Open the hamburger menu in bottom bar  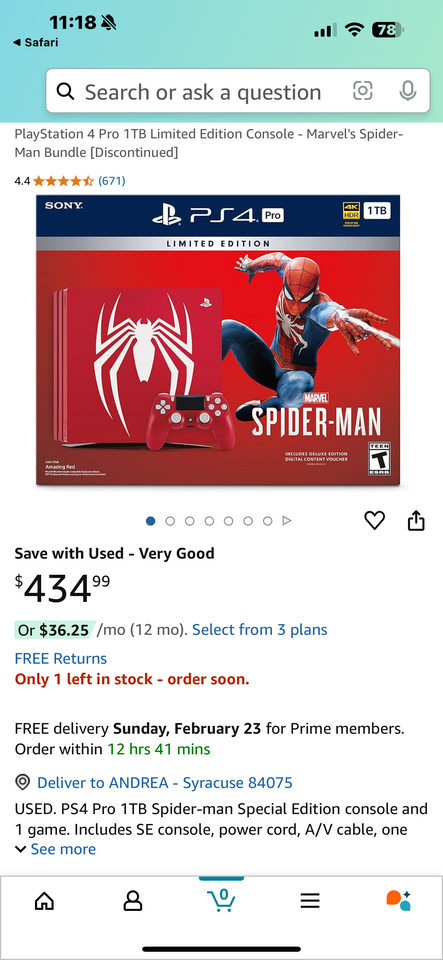[310, 900]
